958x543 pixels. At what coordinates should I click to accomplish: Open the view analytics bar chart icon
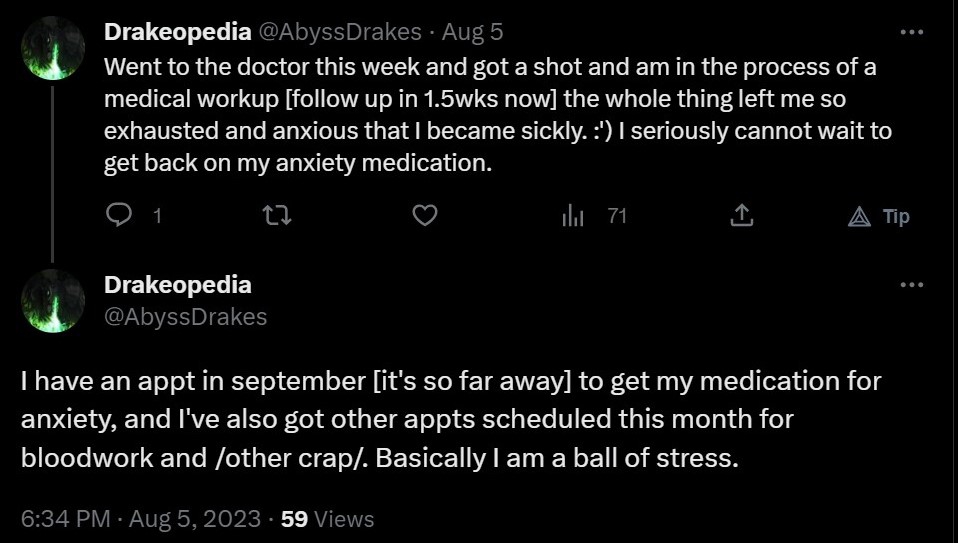point(572,216)
